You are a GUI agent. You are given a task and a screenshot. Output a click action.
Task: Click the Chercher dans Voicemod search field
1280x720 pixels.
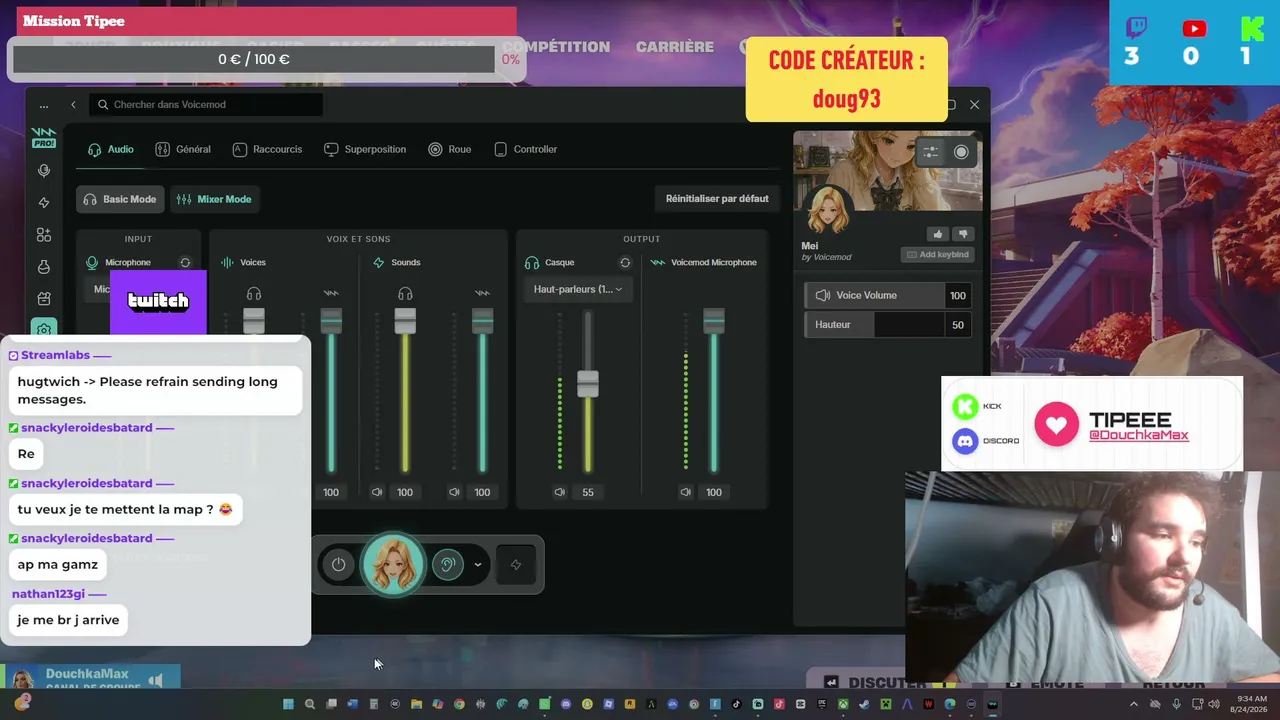pyautogui.click(x=206, y=105)
